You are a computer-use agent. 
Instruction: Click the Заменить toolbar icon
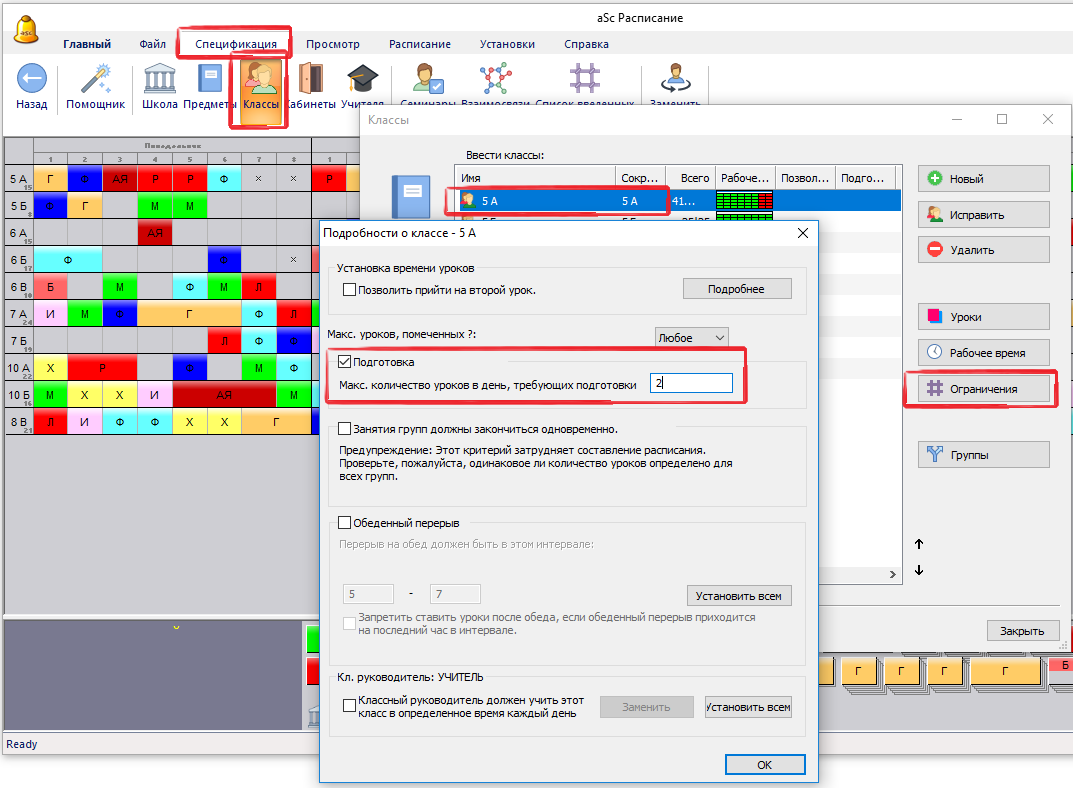pos(675,82)
